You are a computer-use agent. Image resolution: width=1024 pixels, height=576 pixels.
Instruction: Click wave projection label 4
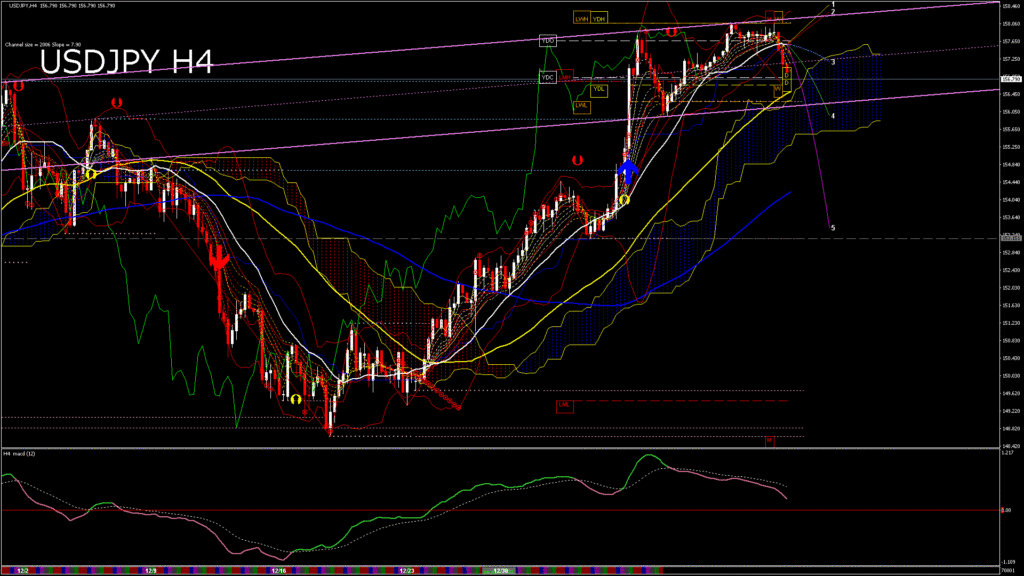click(833, 115)
